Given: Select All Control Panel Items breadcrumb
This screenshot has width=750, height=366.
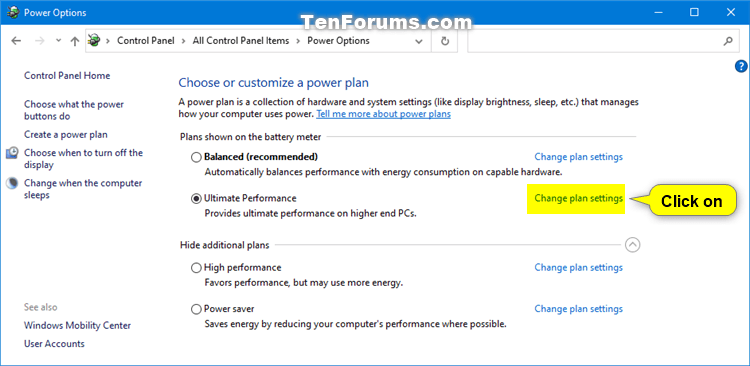Looking at the screenshot, I should (x=241, y=41).
